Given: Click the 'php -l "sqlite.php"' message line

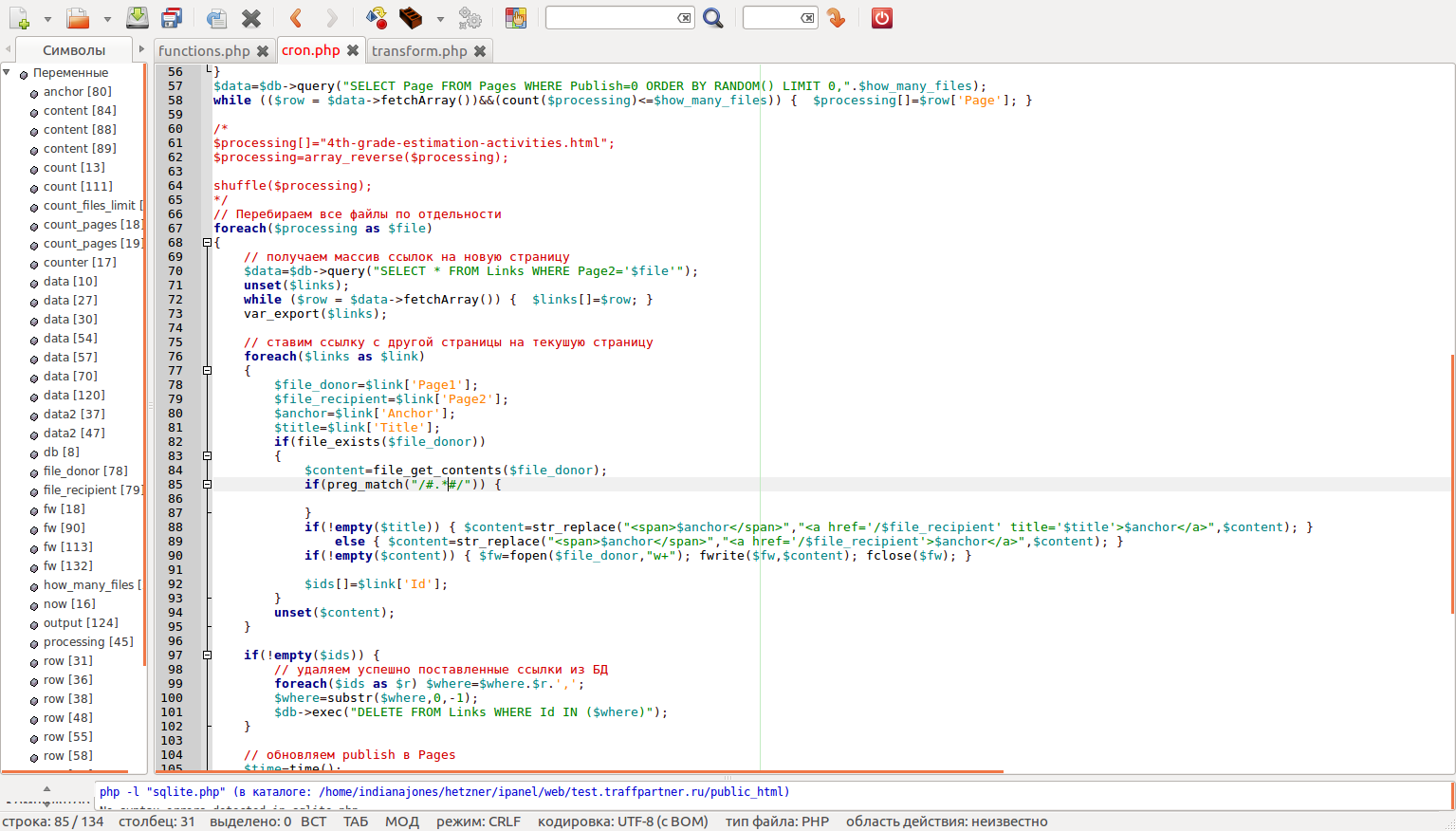Looking at the screenshot, I should point(444,792).
